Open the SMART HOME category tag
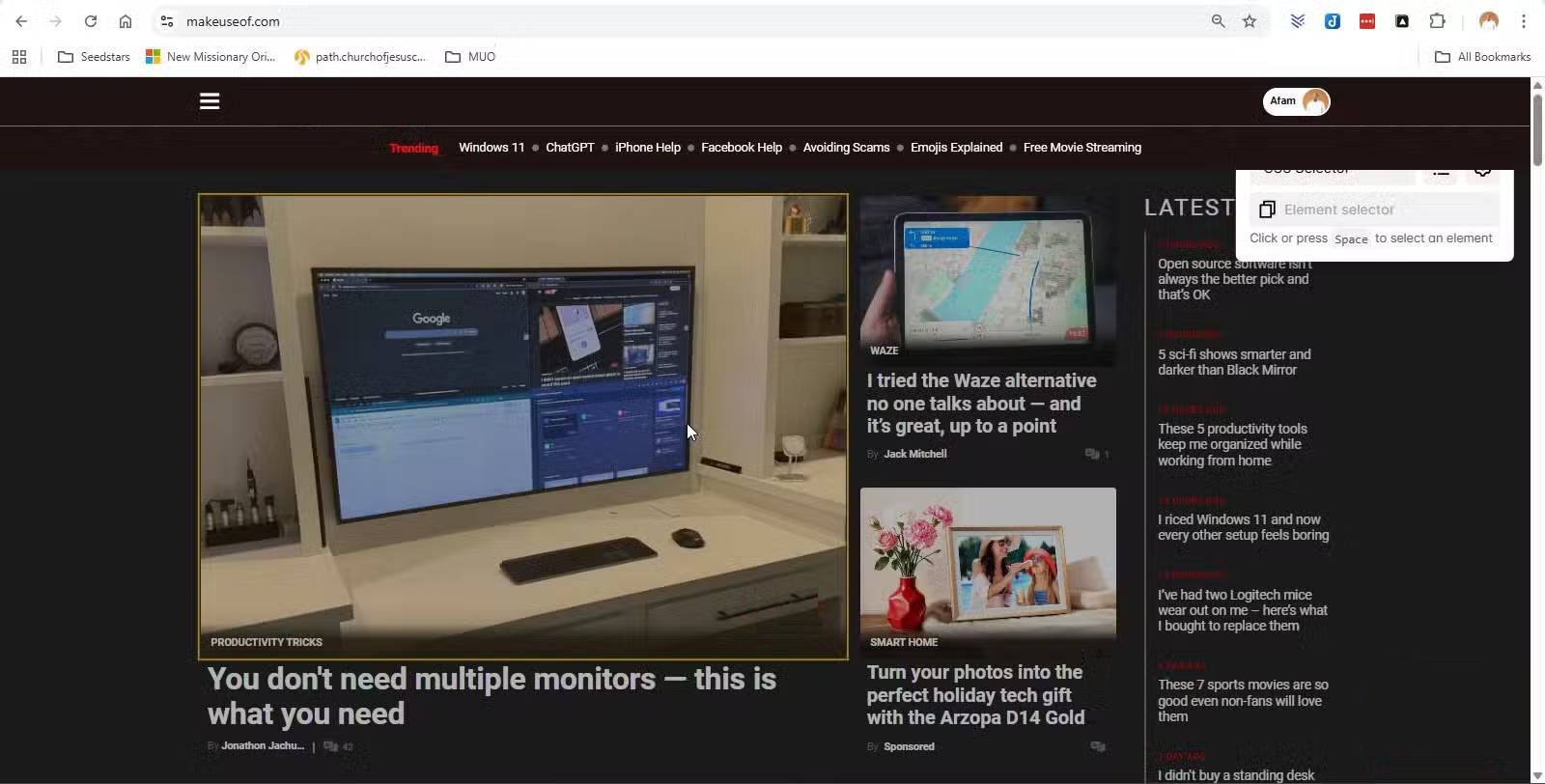 point(904,642)
